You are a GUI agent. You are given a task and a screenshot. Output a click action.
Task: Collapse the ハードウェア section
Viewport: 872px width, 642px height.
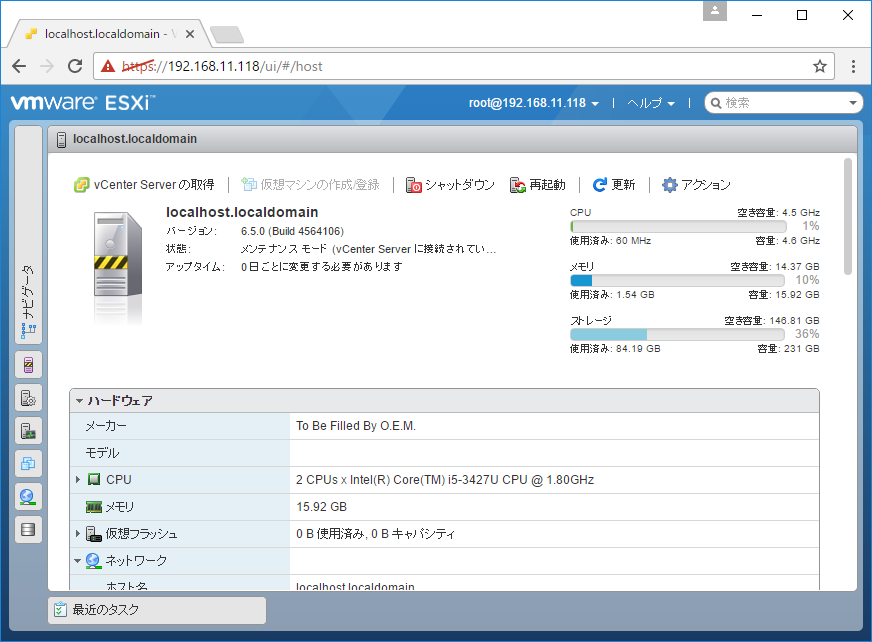[x=80, y=401]
